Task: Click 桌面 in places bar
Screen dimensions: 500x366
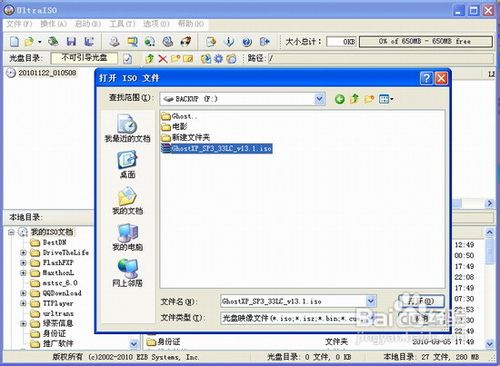Action: 127,164
